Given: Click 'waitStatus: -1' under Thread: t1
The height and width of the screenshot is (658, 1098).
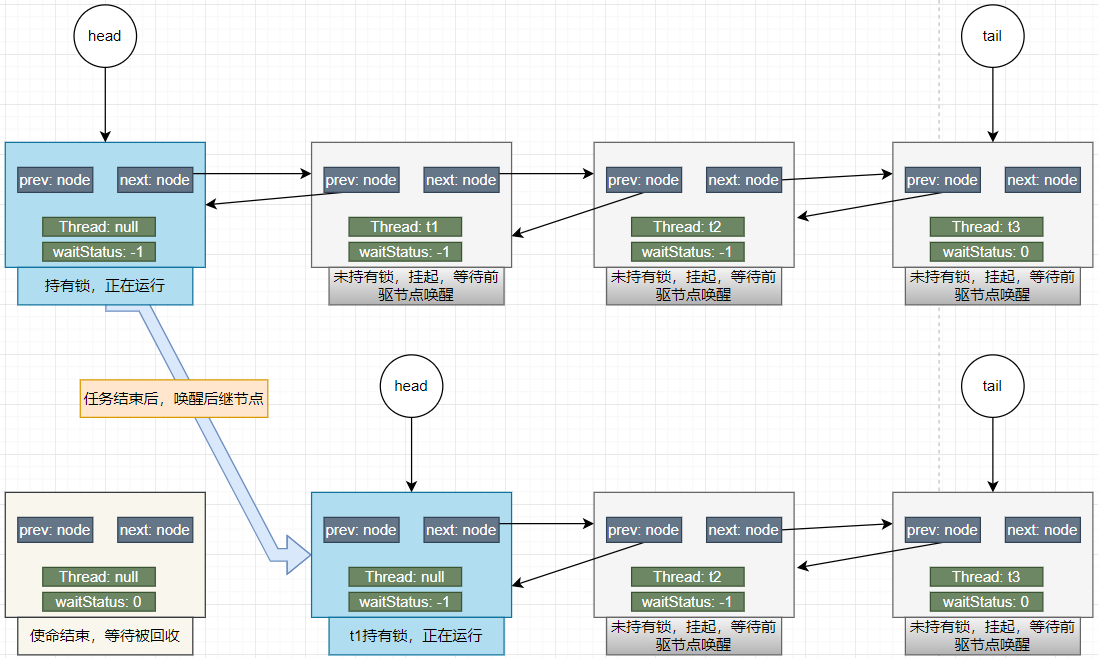Looking at the screenshot, I should [x=405, y=252].
